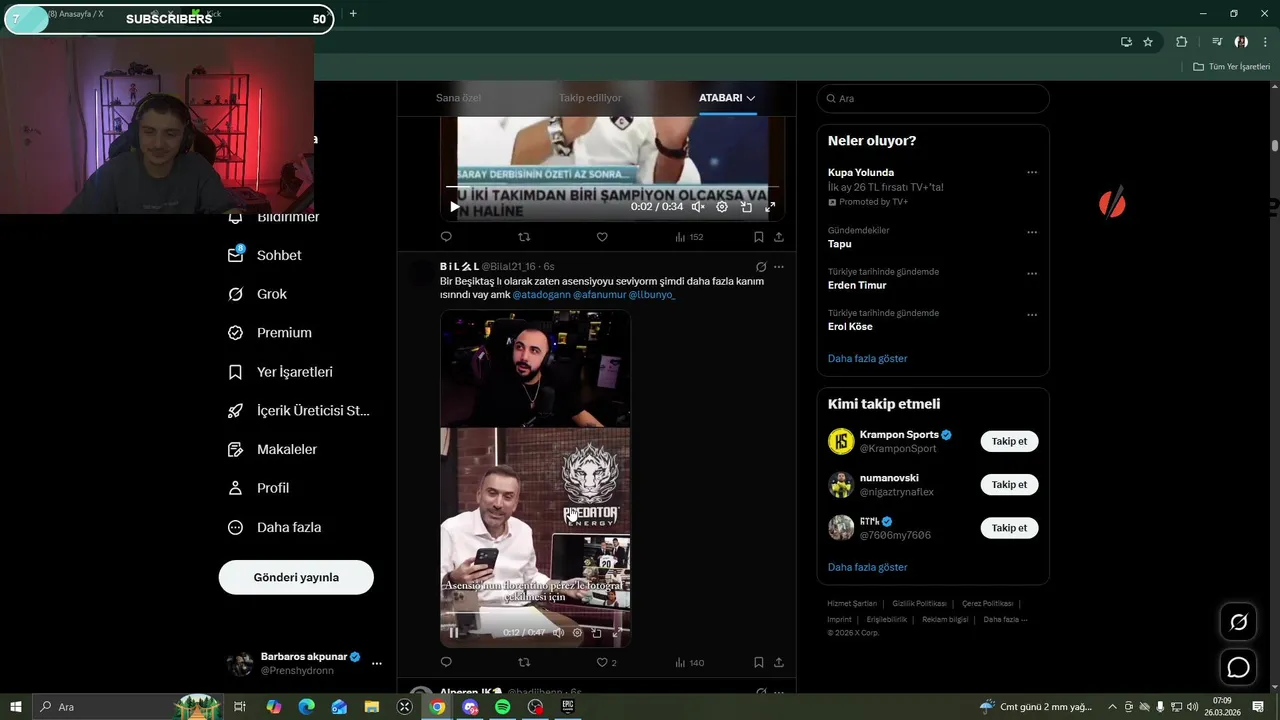Open options for Kupa Yolunda trend
The image size is (1280, 720).
tap(1032, 172)
